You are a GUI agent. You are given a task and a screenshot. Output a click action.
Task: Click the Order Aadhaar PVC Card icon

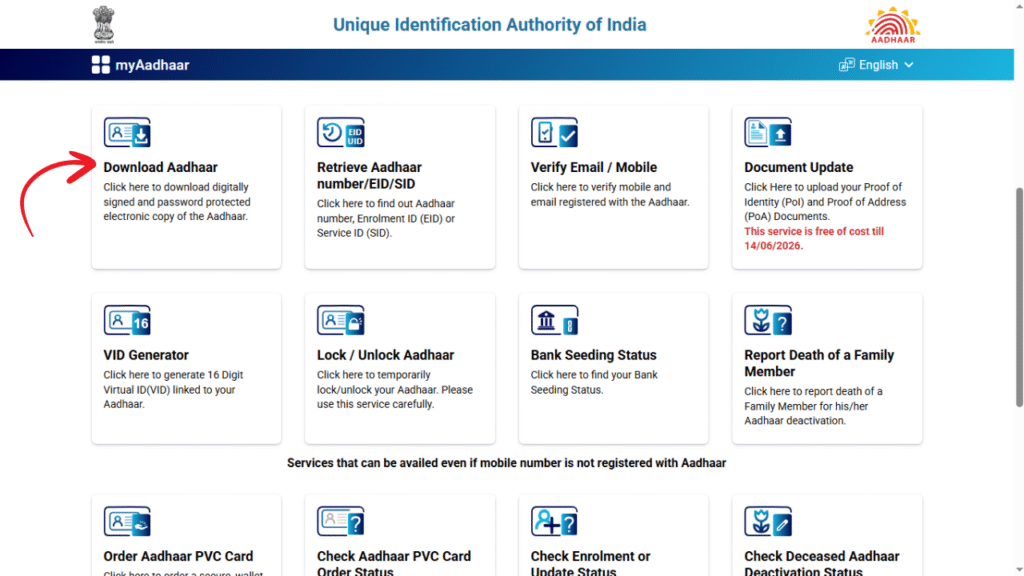pos(127,521)
